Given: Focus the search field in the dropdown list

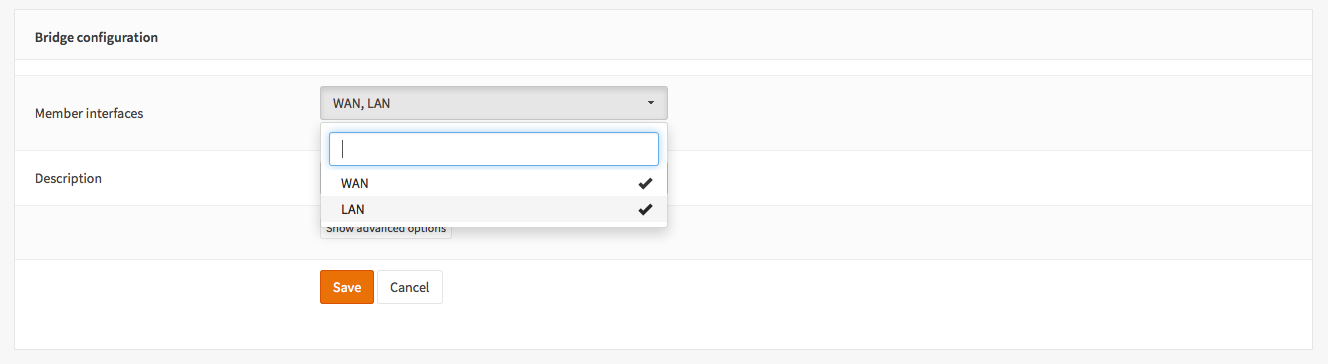Looking at the screenshot, I should coord(494,149).
